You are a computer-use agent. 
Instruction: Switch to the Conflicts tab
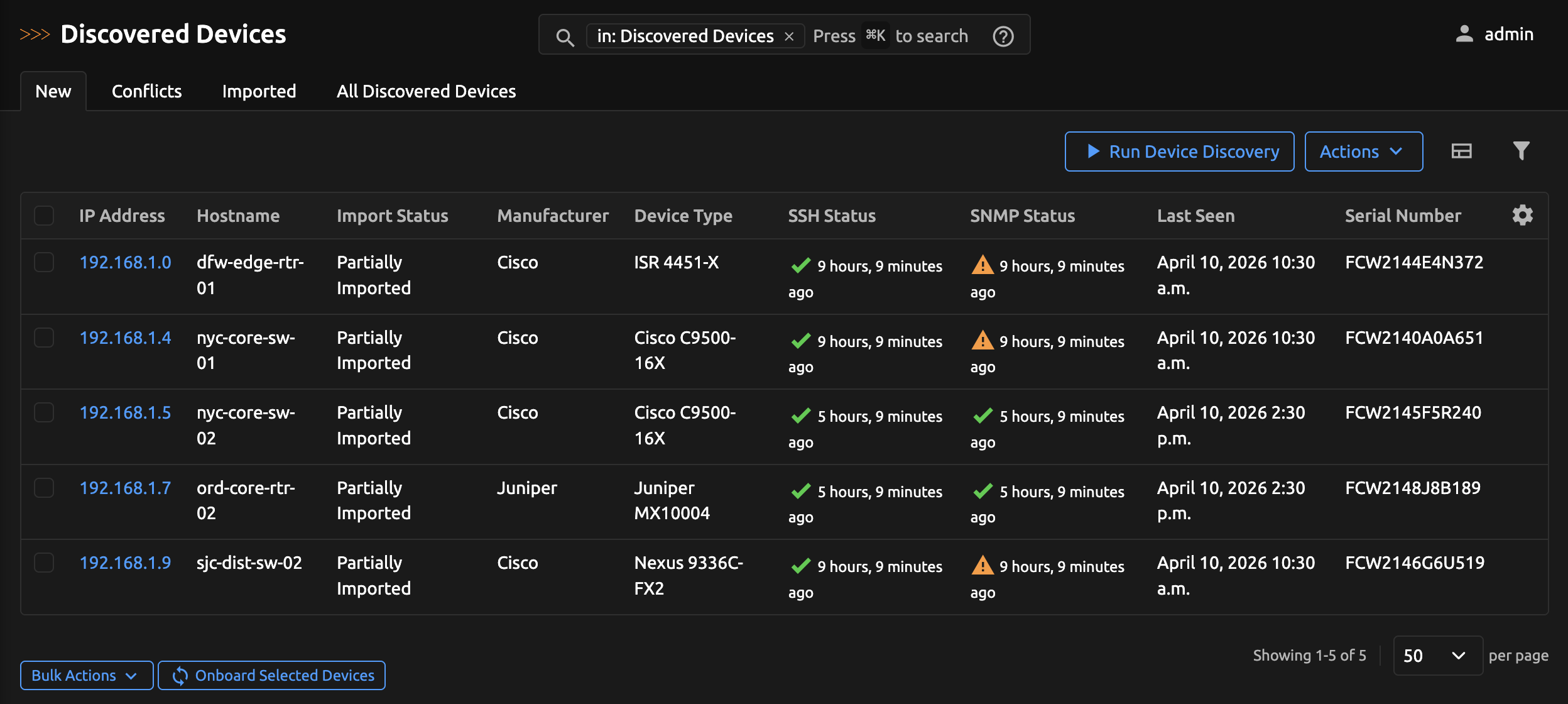tap(146, 91)
